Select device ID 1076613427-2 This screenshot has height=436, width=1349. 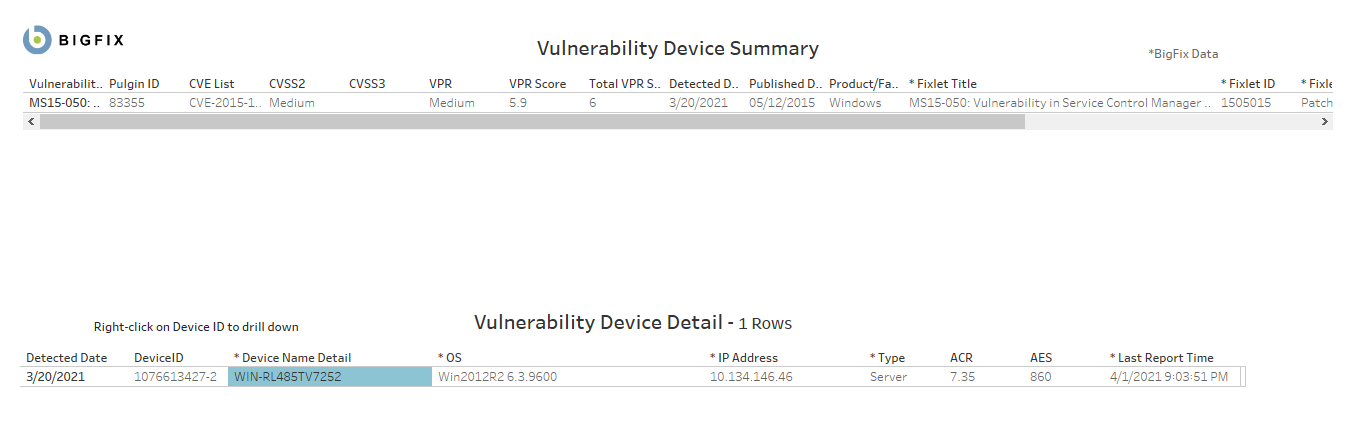(175, 377)
